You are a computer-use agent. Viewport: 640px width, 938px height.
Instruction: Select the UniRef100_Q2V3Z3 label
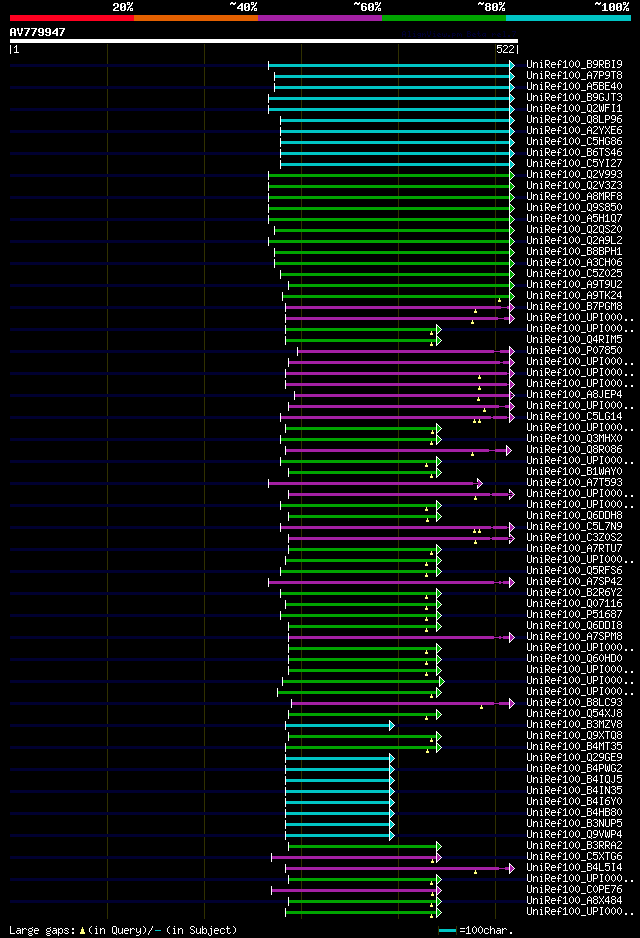pyautogui.click(x=574, y=185)
